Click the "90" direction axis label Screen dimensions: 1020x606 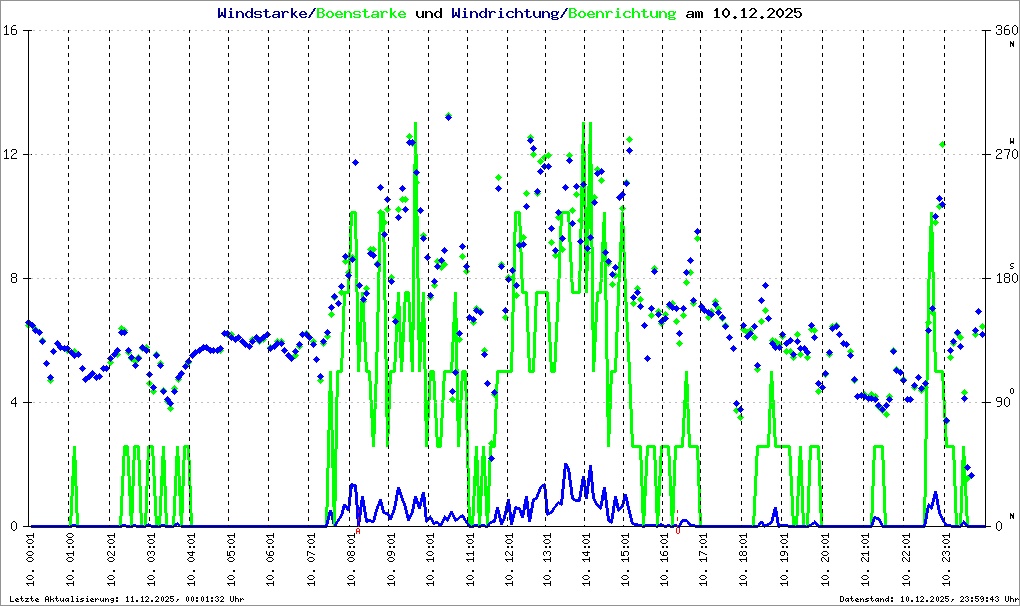[1003, 402]
